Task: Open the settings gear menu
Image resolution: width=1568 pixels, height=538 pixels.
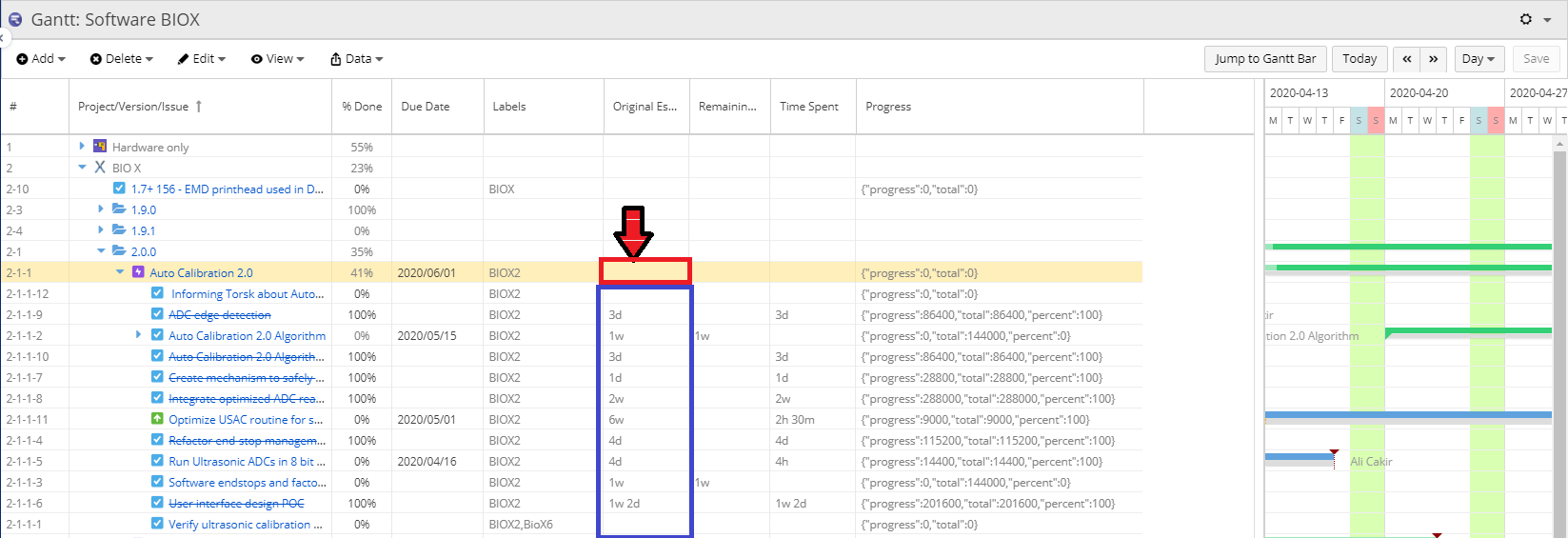Action: 1526,19
